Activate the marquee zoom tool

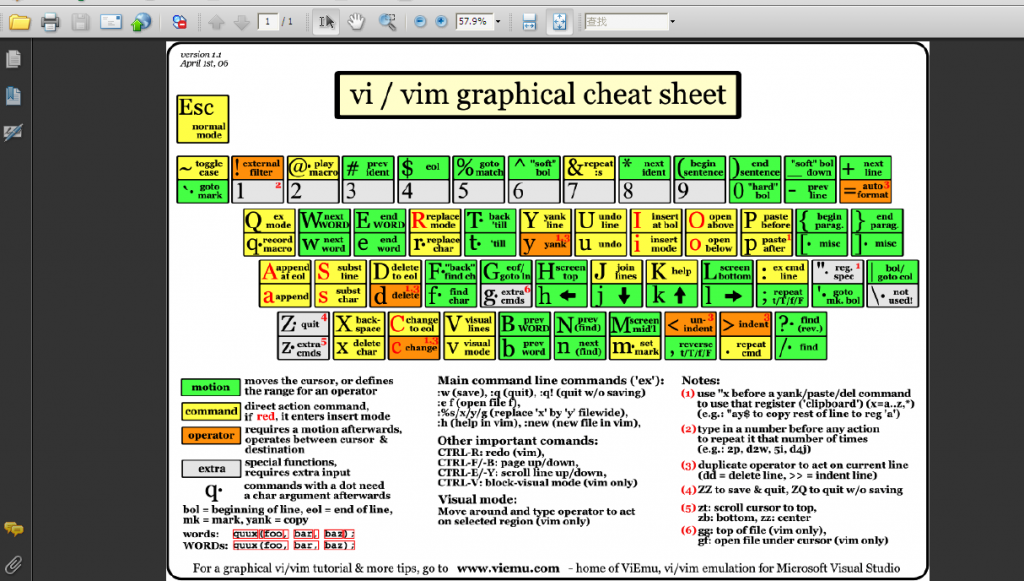pos(387,22)
